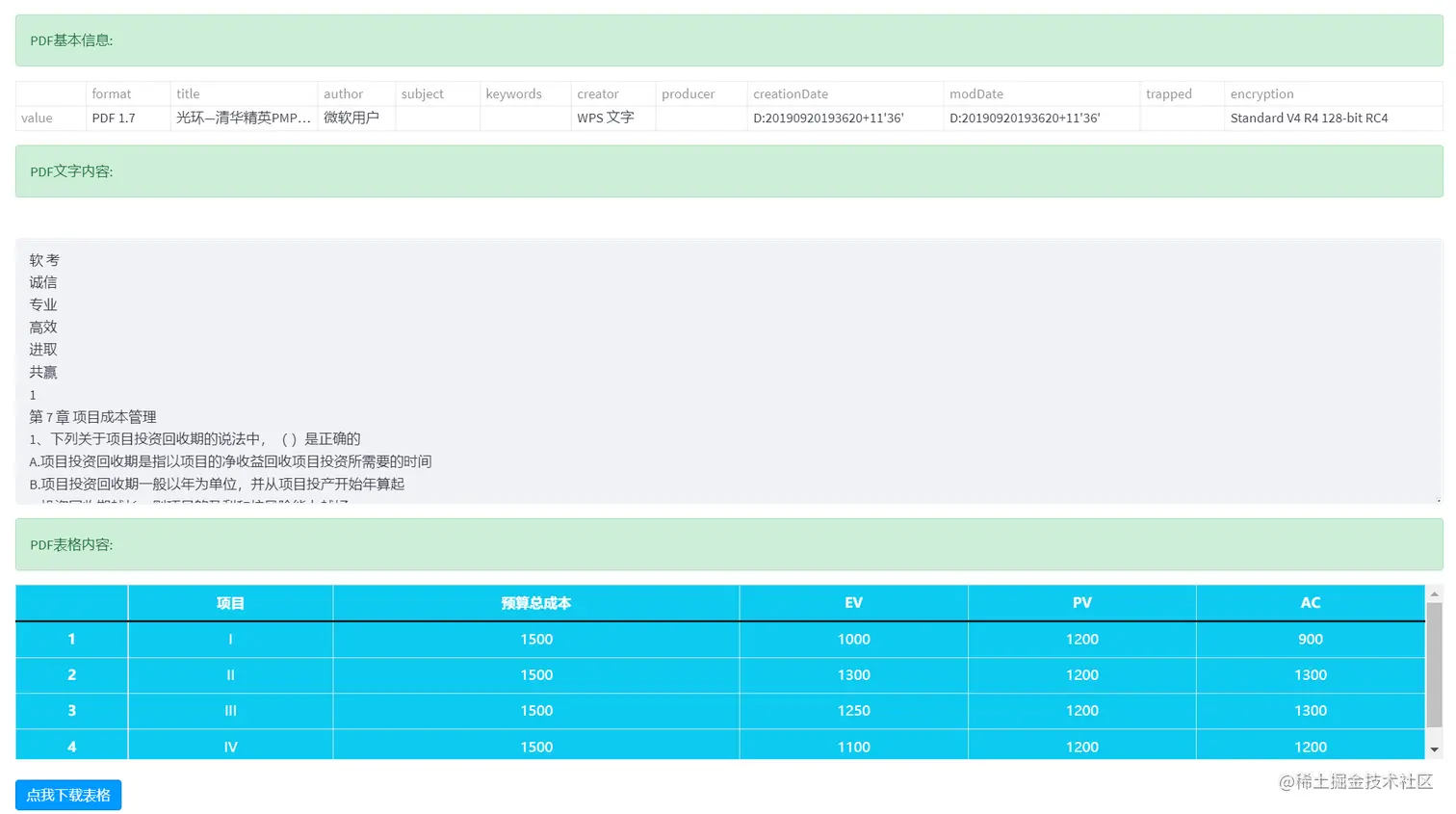The width and height of the screenshot is (1456, 814).
Task: Click budget value 1500 for project II
Action: point(536,675)
